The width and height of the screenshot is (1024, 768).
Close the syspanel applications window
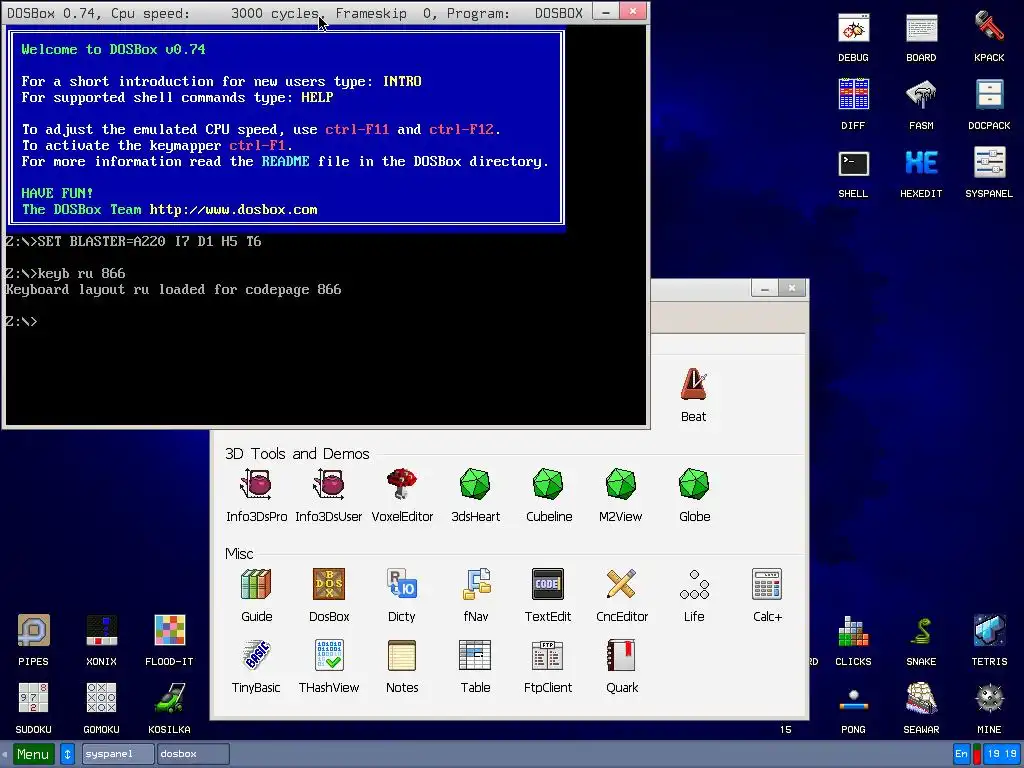click(x=792, y=288)
